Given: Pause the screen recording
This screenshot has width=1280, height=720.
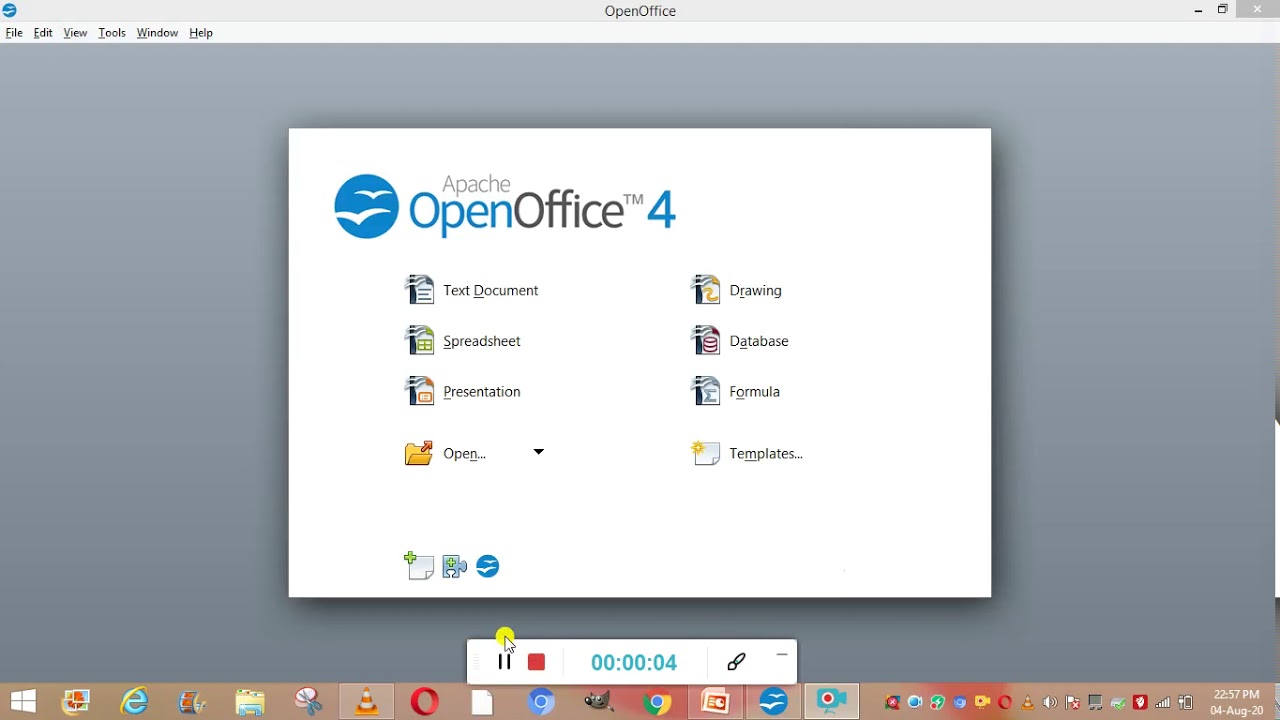Looking at the screenshot, I should click(505, 662).
